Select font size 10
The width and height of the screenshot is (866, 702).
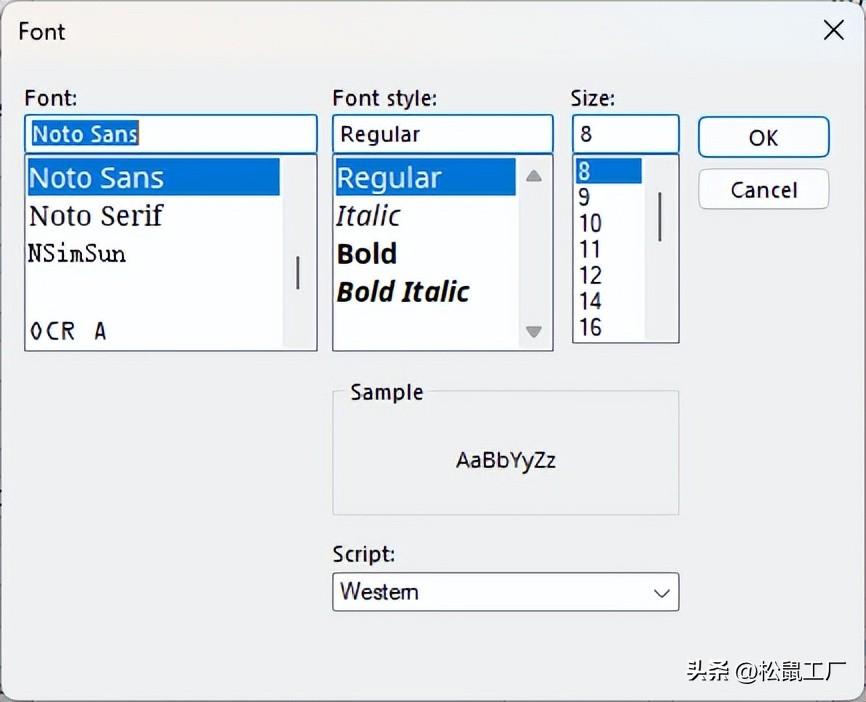tap(590, 223)
